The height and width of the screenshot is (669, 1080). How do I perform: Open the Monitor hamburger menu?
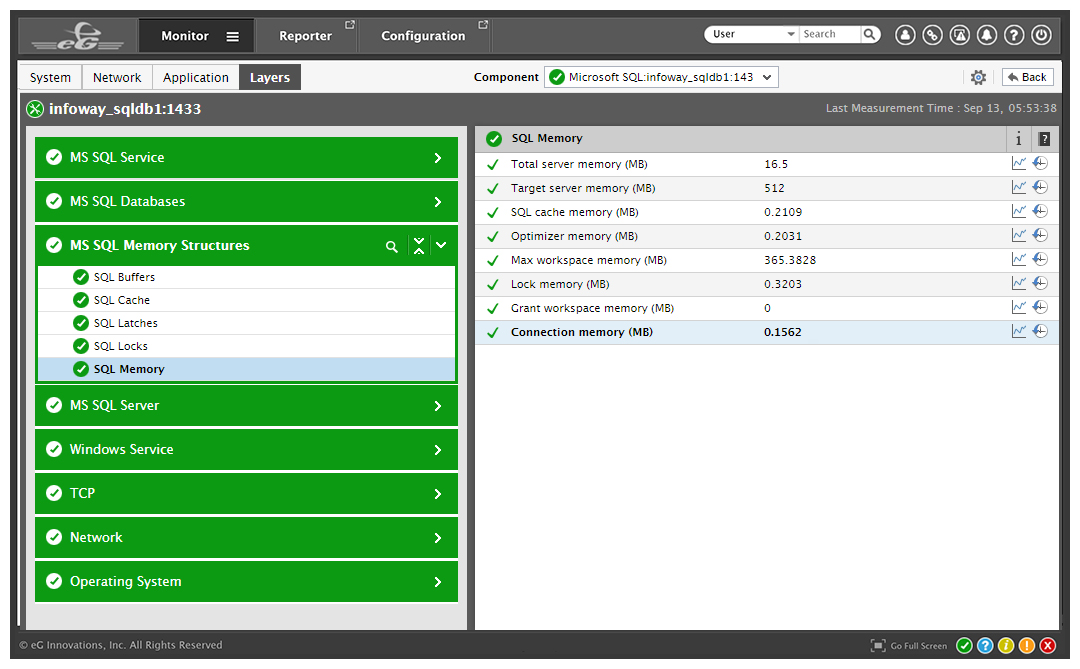[x=233, y=37]
